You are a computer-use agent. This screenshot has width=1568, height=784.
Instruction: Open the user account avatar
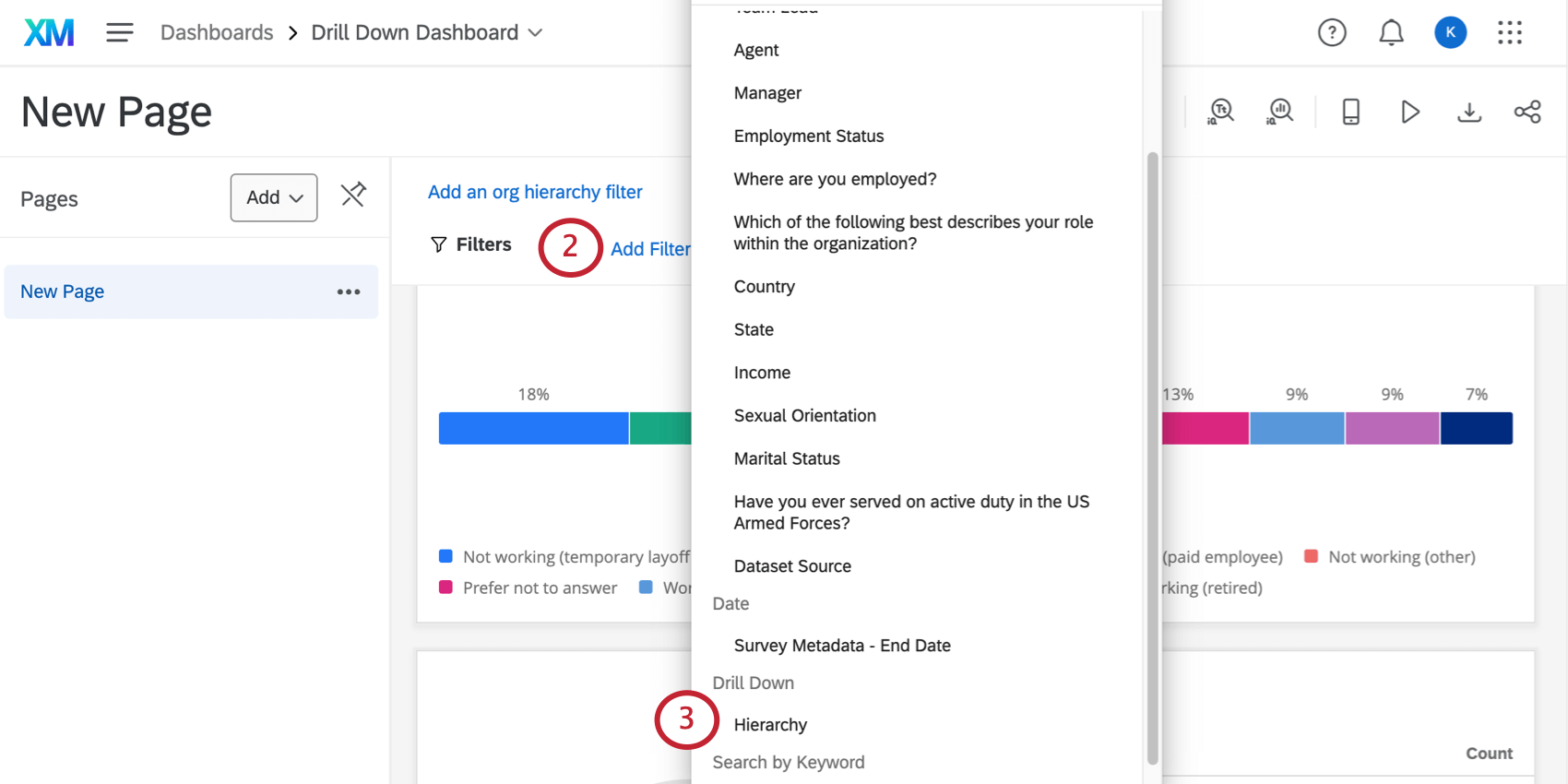pos(1450,33)
